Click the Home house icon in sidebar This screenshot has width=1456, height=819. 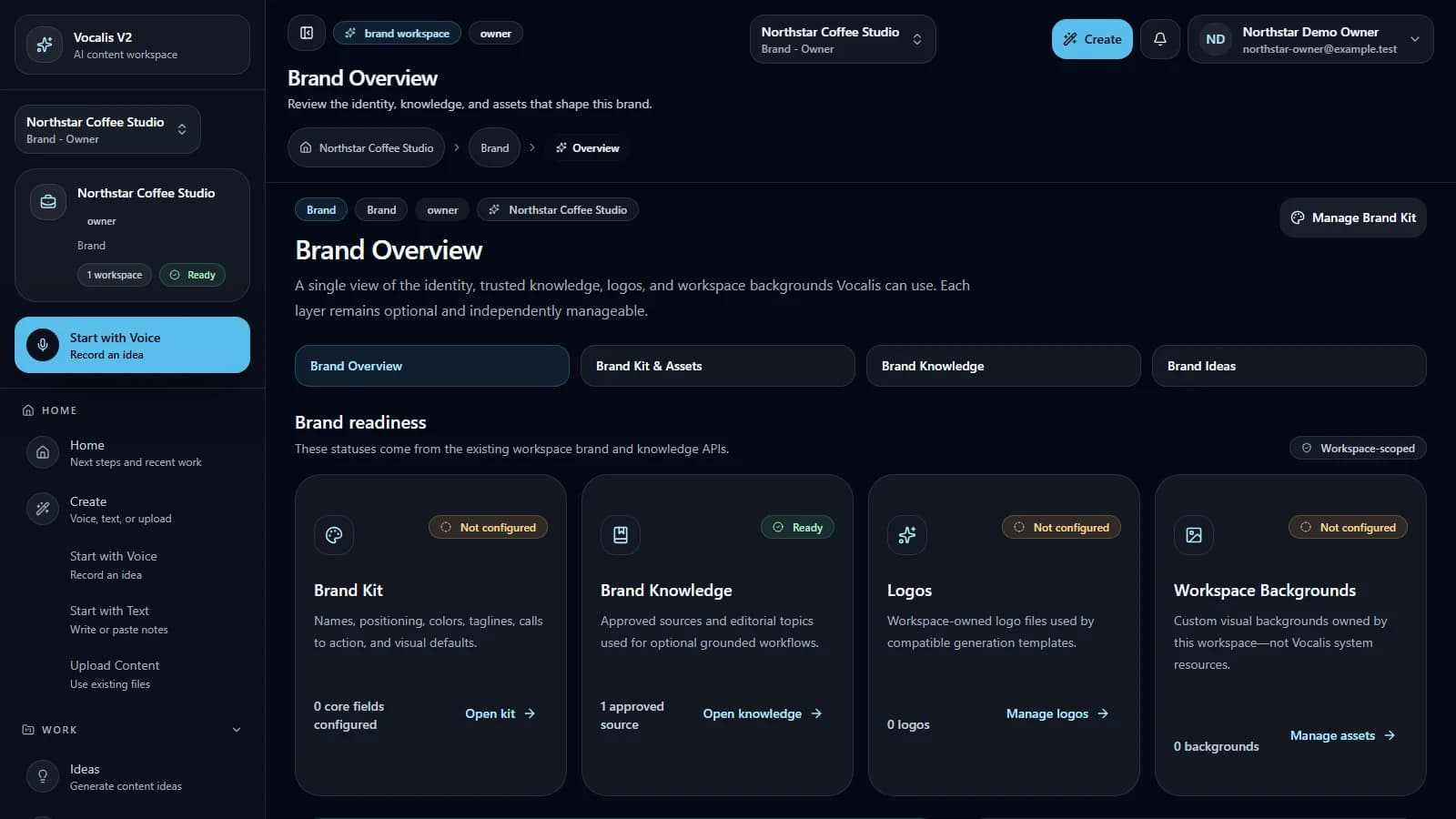click(43, 452)
